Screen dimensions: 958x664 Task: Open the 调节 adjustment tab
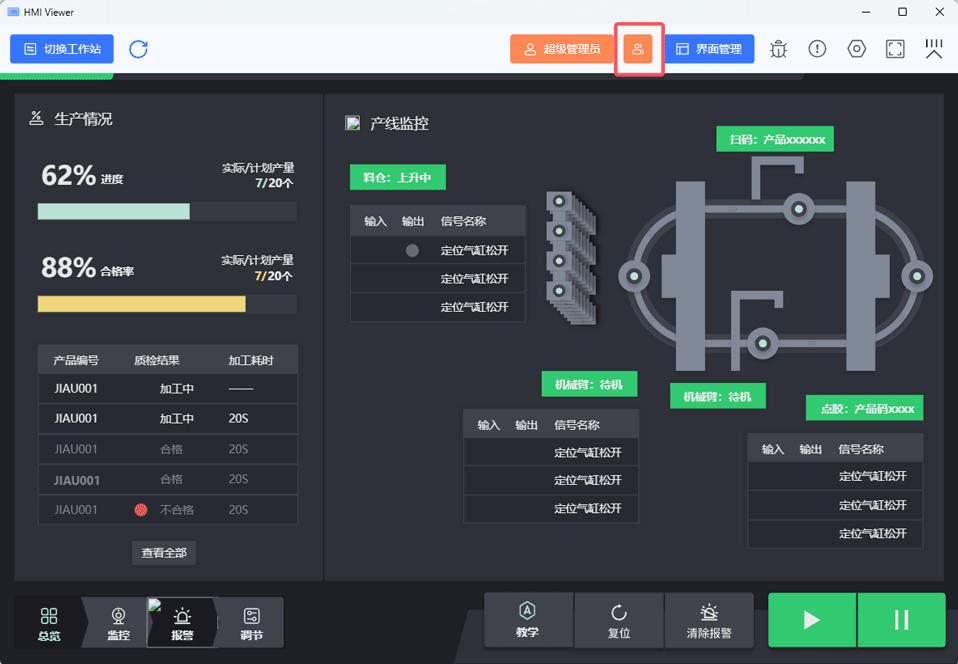point(252,622)
